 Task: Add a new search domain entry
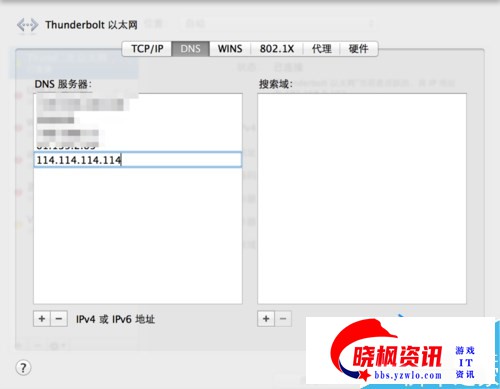tap(266, 319)
